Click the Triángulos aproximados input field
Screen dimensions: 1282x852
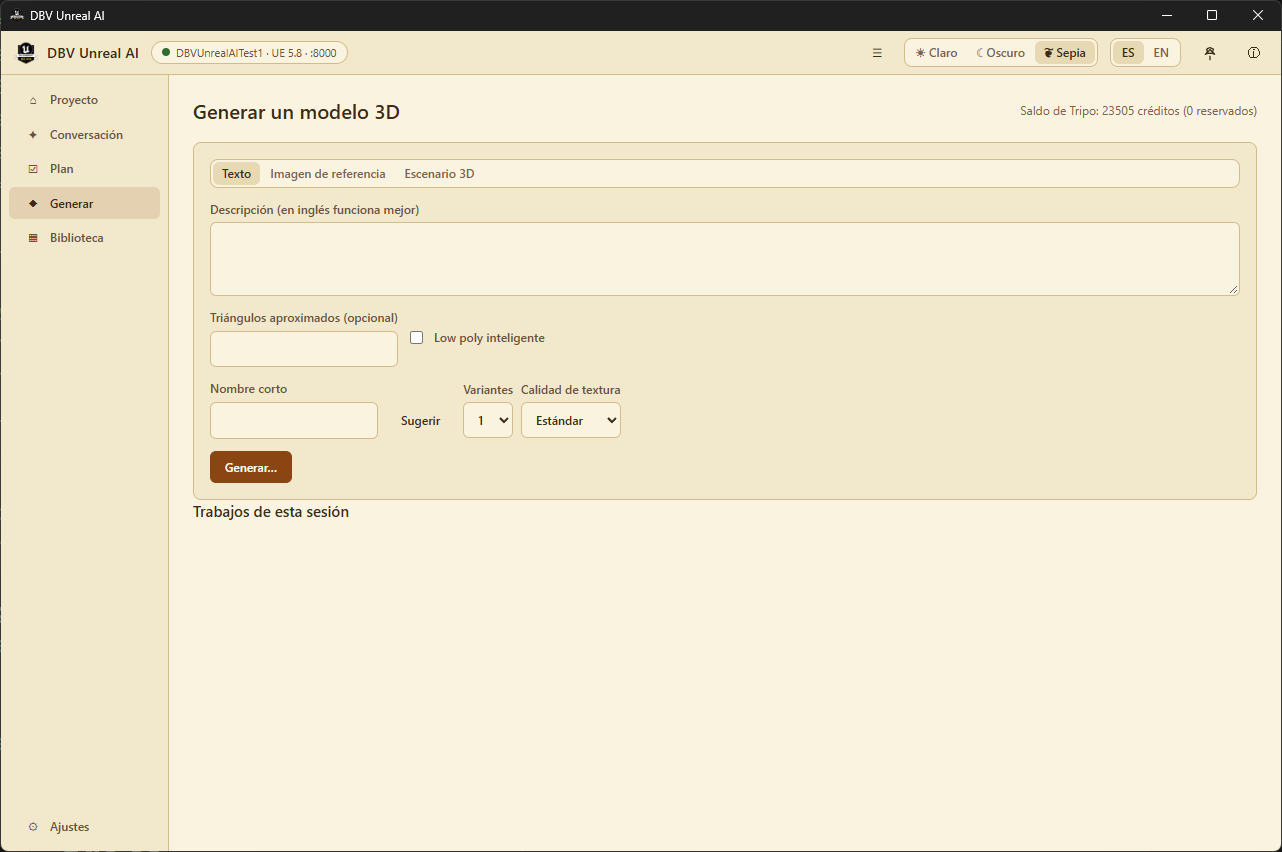point(304,349)
